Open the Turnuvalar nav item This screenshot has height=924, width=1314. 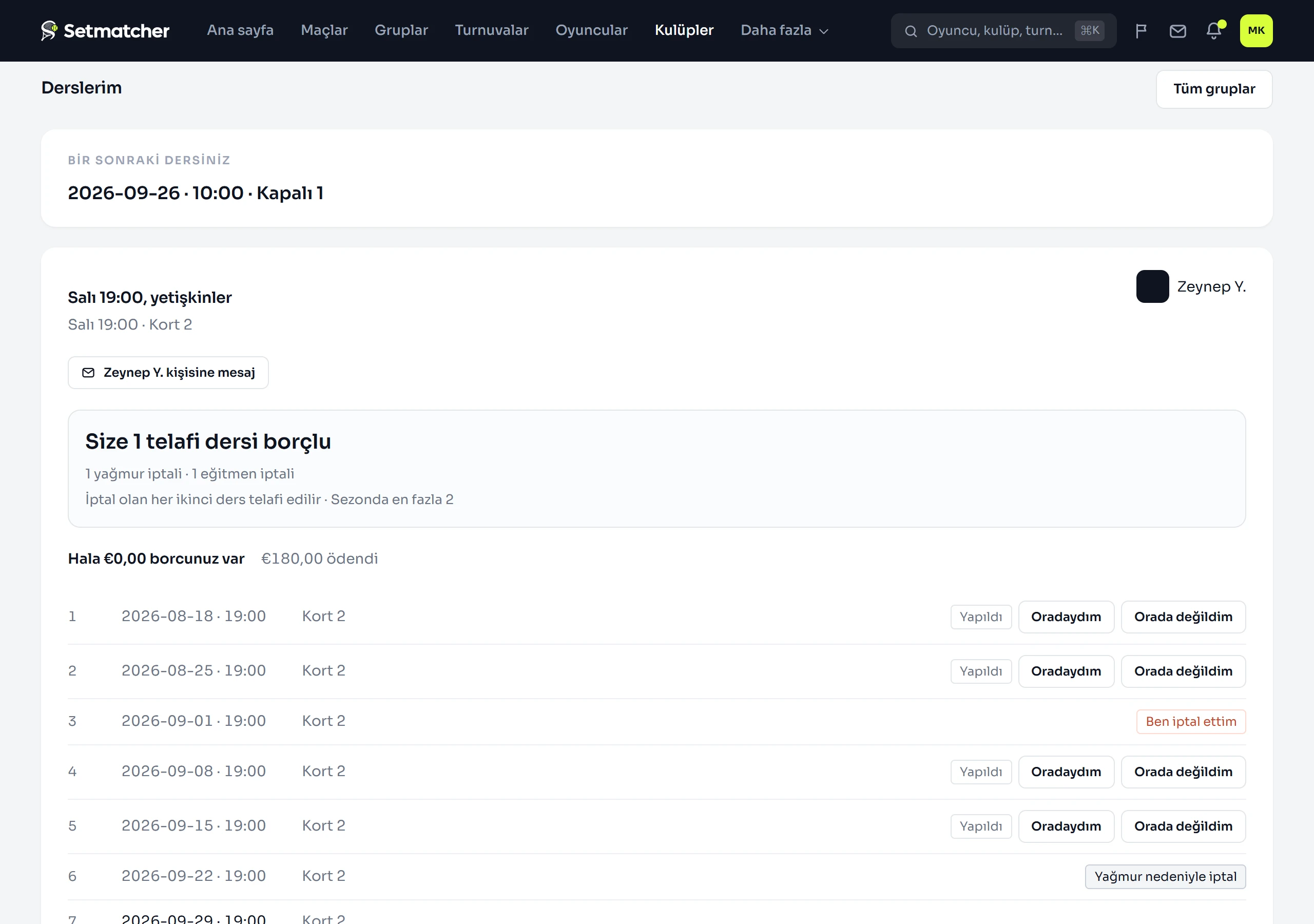coord(492,30)
